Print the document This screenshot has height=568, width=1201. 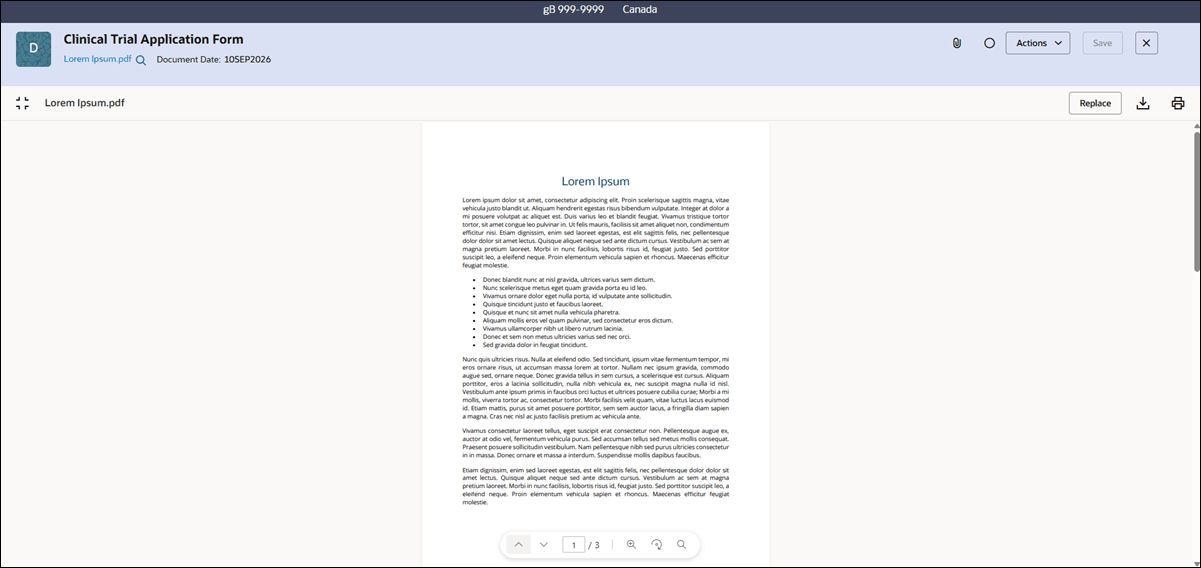point(1178,103)
